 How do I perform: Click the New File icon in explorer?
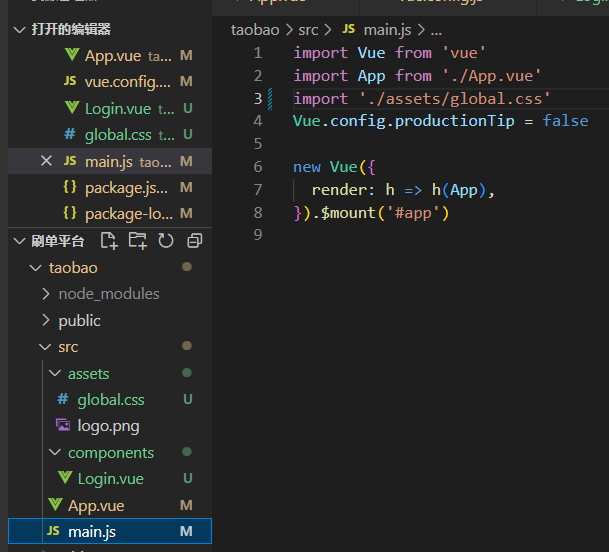coord(109,241)
